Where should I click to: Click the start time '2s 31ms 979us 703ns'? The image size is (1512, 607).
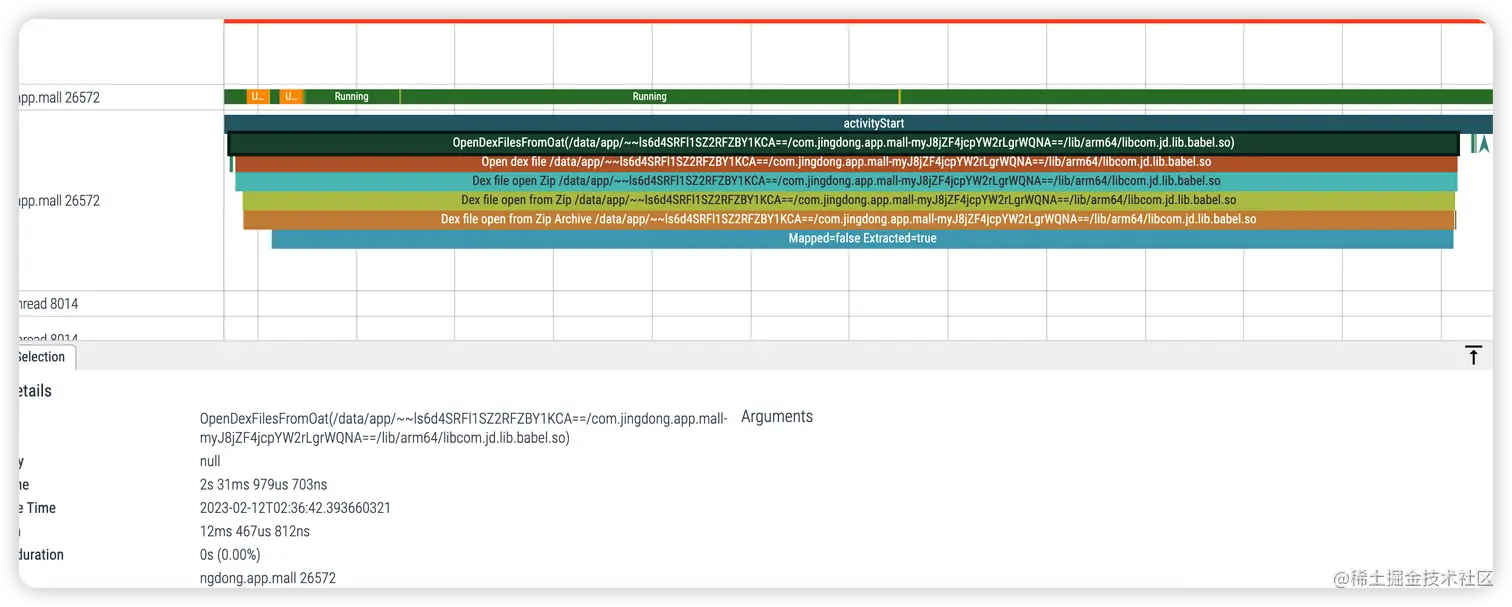tap(263, 485)
